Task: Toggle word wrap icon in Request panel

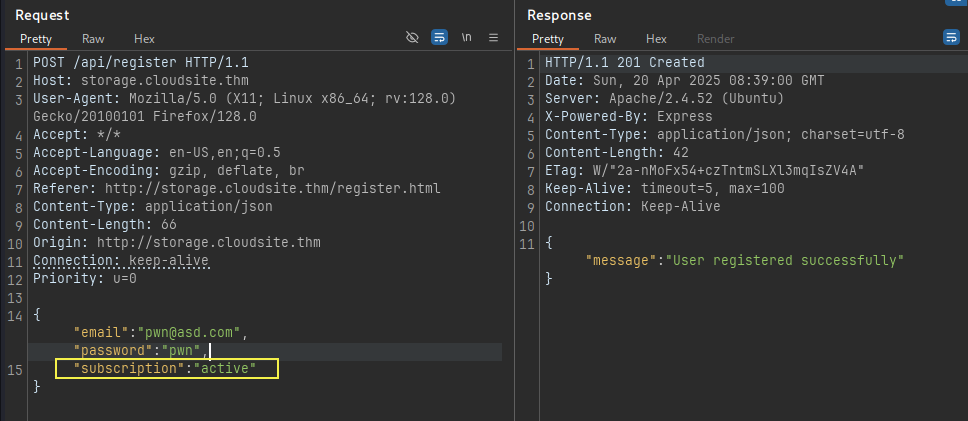Action: [439, 38]
